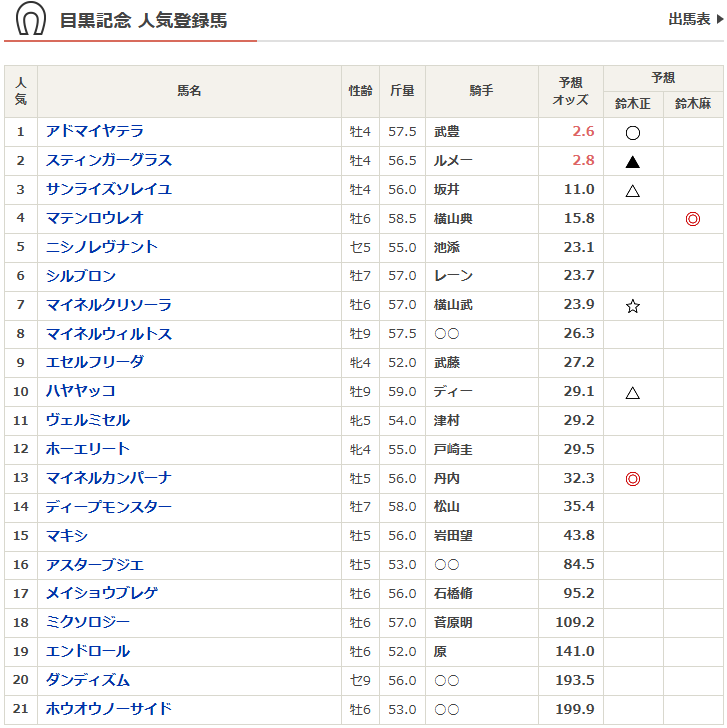727x728 pixels.
Task: Click jockey name 石橋脩
Action: pos(453,594)
